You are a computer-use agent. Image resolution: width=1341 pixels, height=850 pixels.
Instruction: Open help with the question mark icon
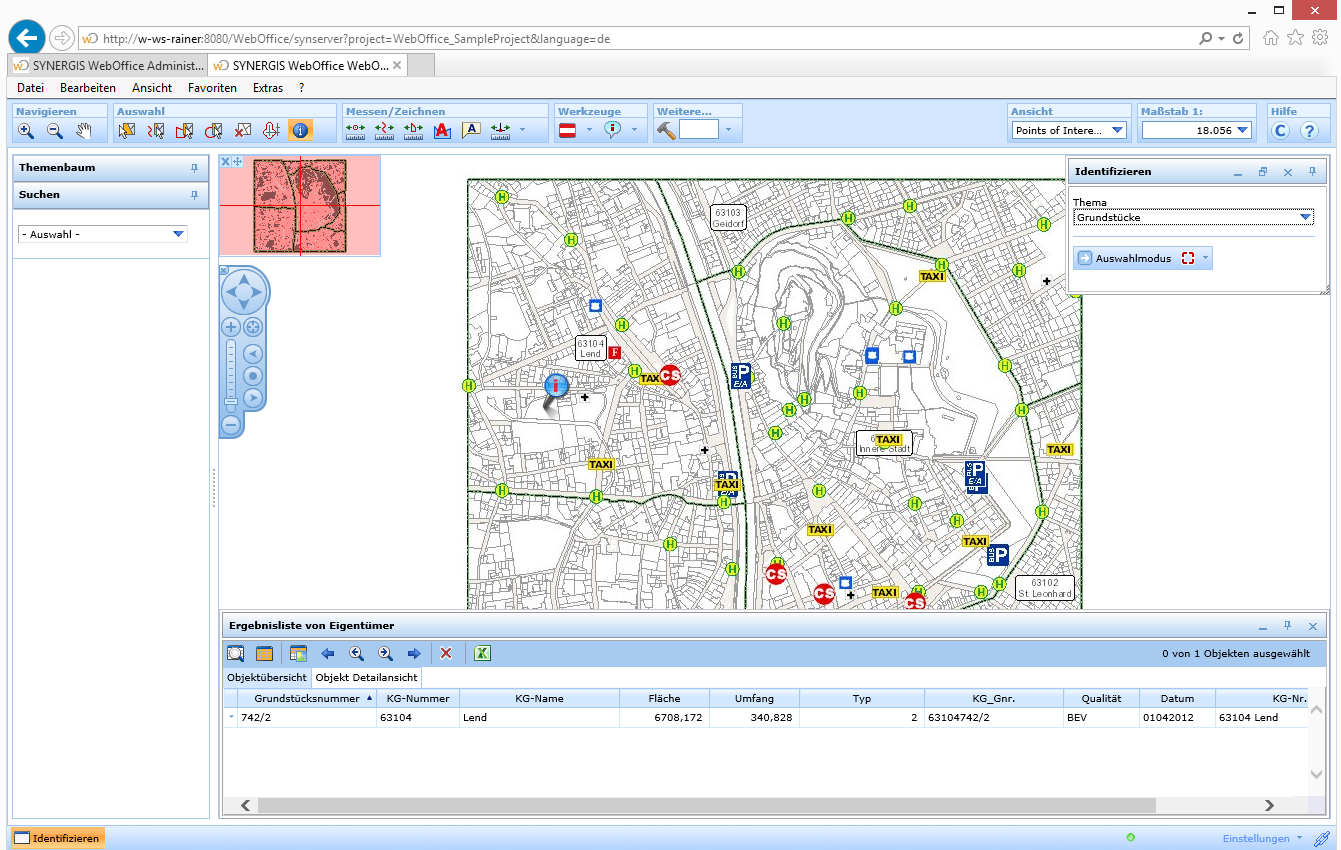pyautogui.click(x=1309, y=130)
